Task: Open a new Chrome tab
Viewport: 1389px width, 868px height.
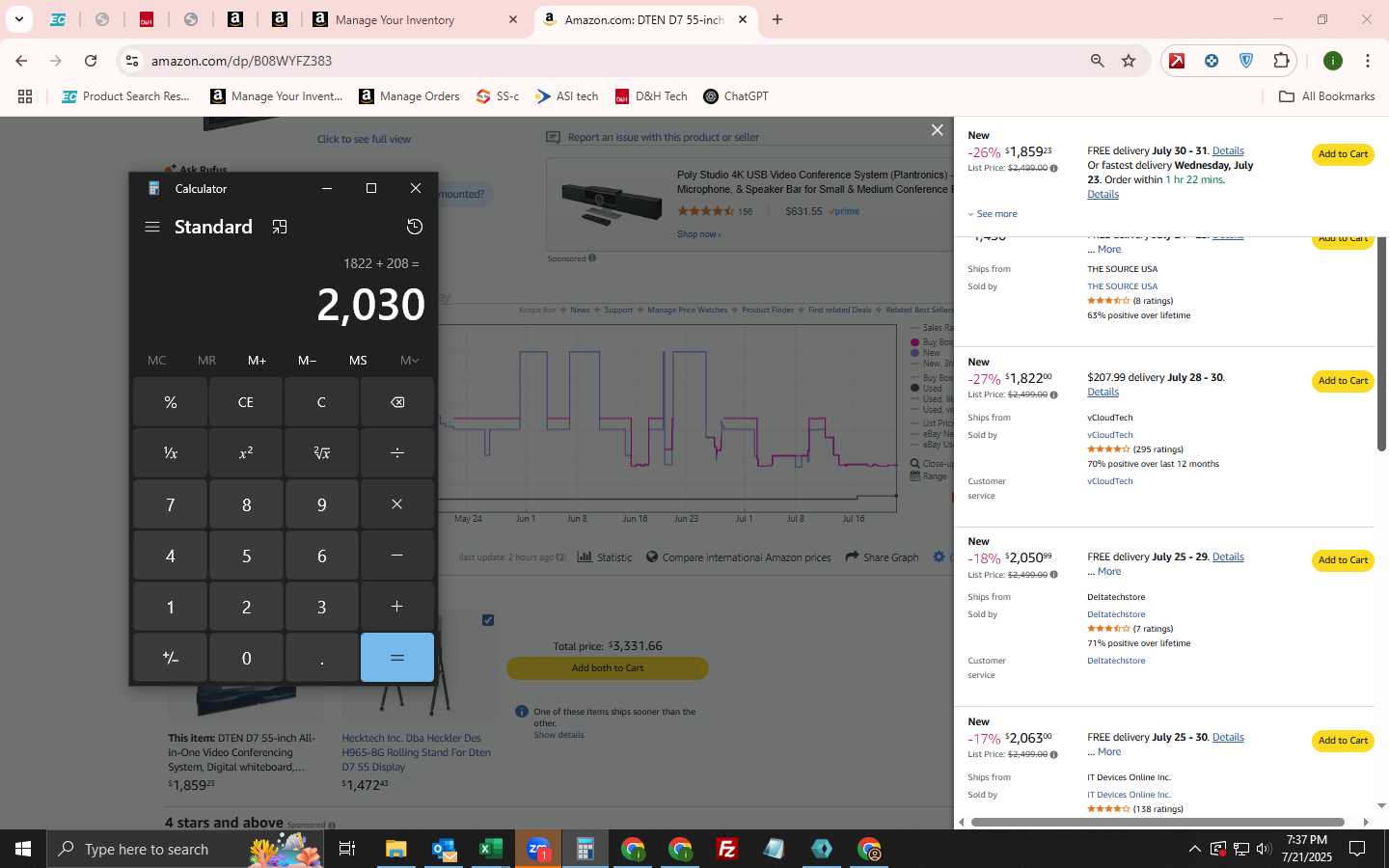Action: click(777, 19)
